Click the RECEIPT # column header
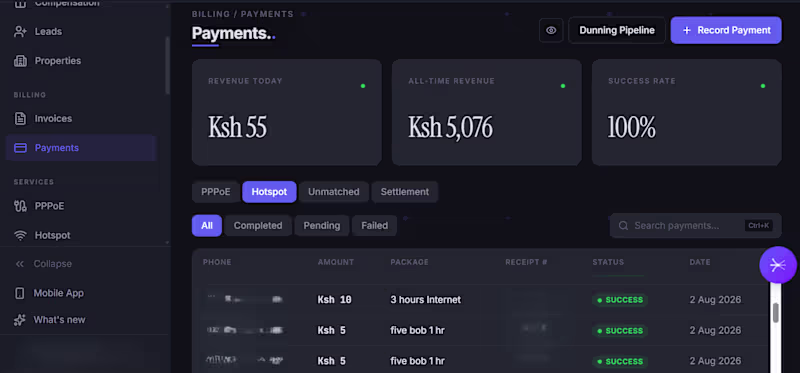The image size is (800, 373). point(527,262)
